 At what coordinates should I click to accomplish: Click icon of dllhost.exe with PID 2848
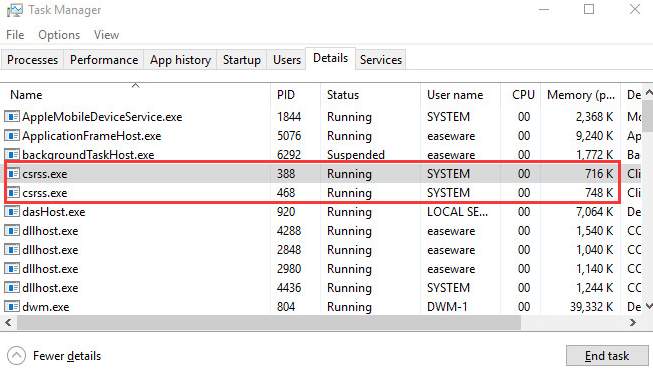pyautogui.click(x=12, y=250)
